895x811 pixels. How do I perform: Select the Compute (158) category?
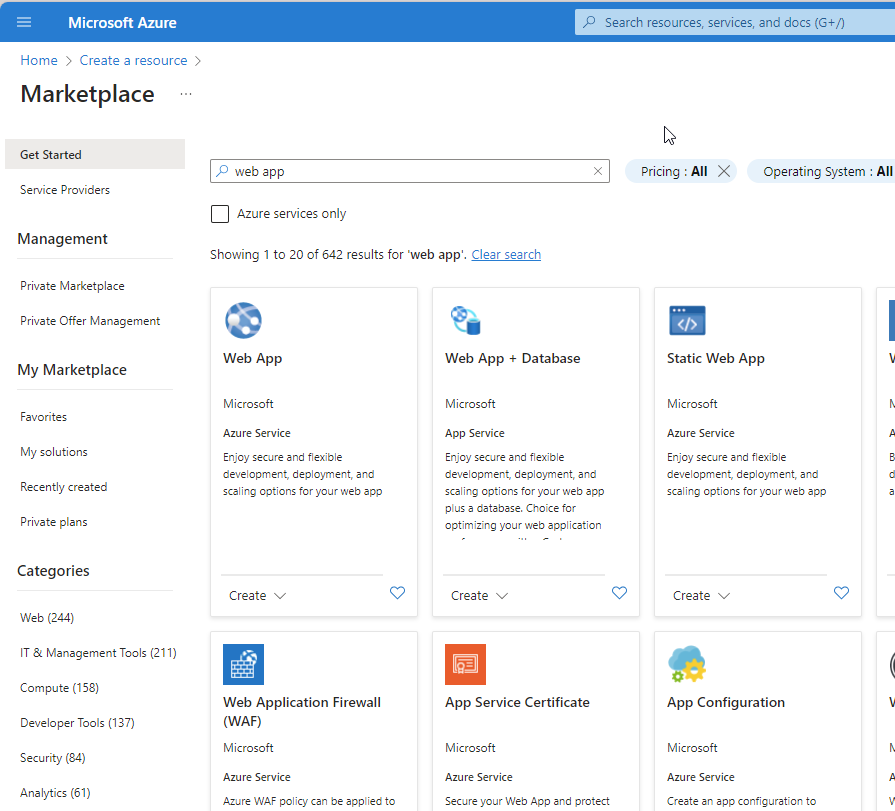(59, 688)
